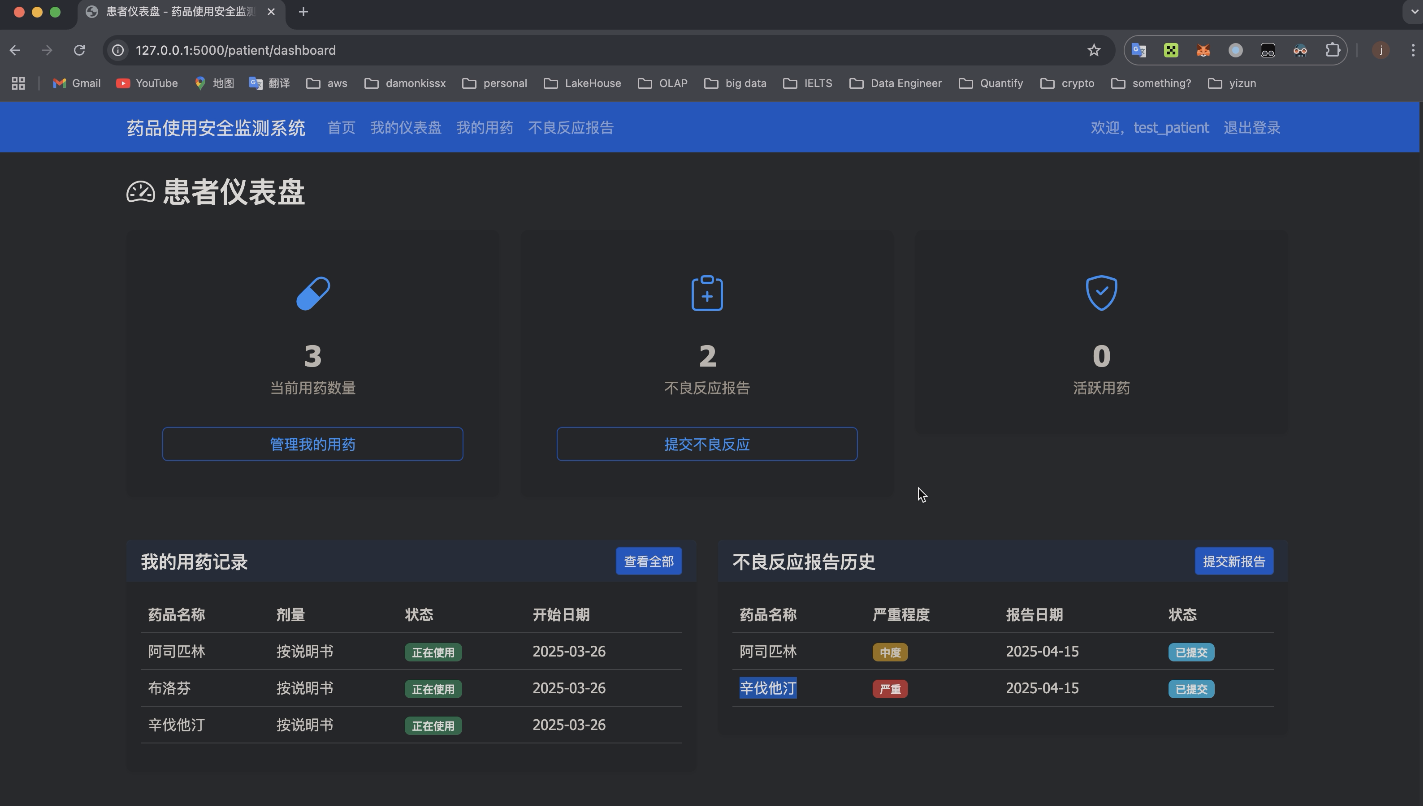Viewport: 1423px width, 806px height.
Task: Click the shield checkmark icon above 活跃用药
Action: 1101,293
